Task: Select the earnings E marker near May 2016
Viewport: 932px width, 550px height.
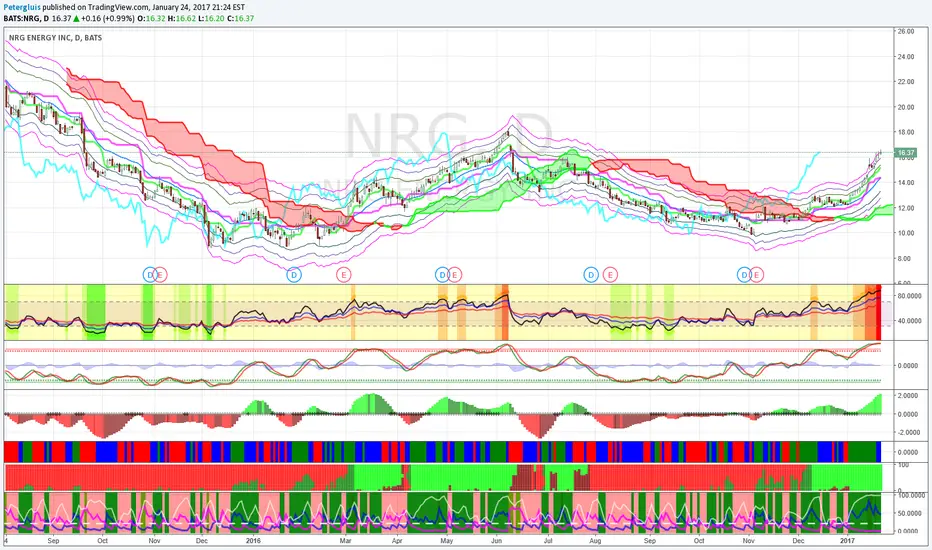Action: (454, 275)
